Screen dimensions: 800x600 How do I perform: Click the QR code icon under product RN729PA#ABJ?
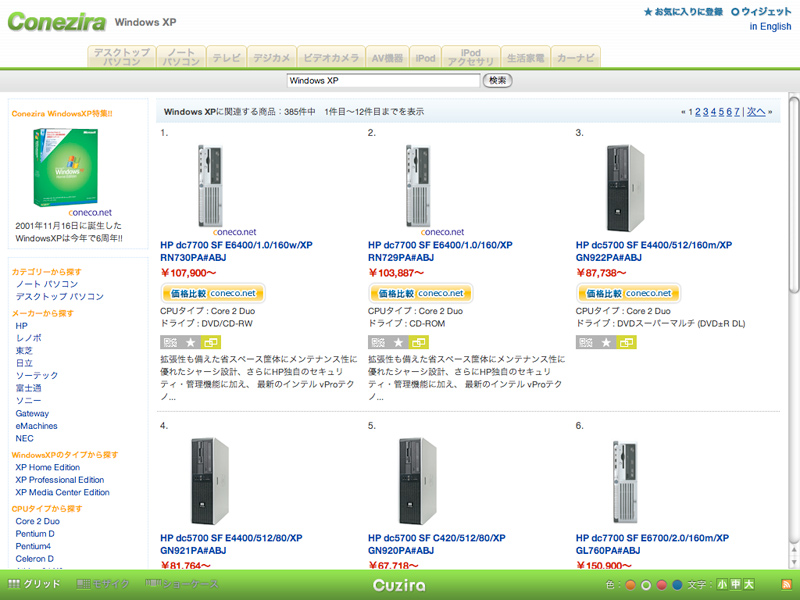point(378,342)
